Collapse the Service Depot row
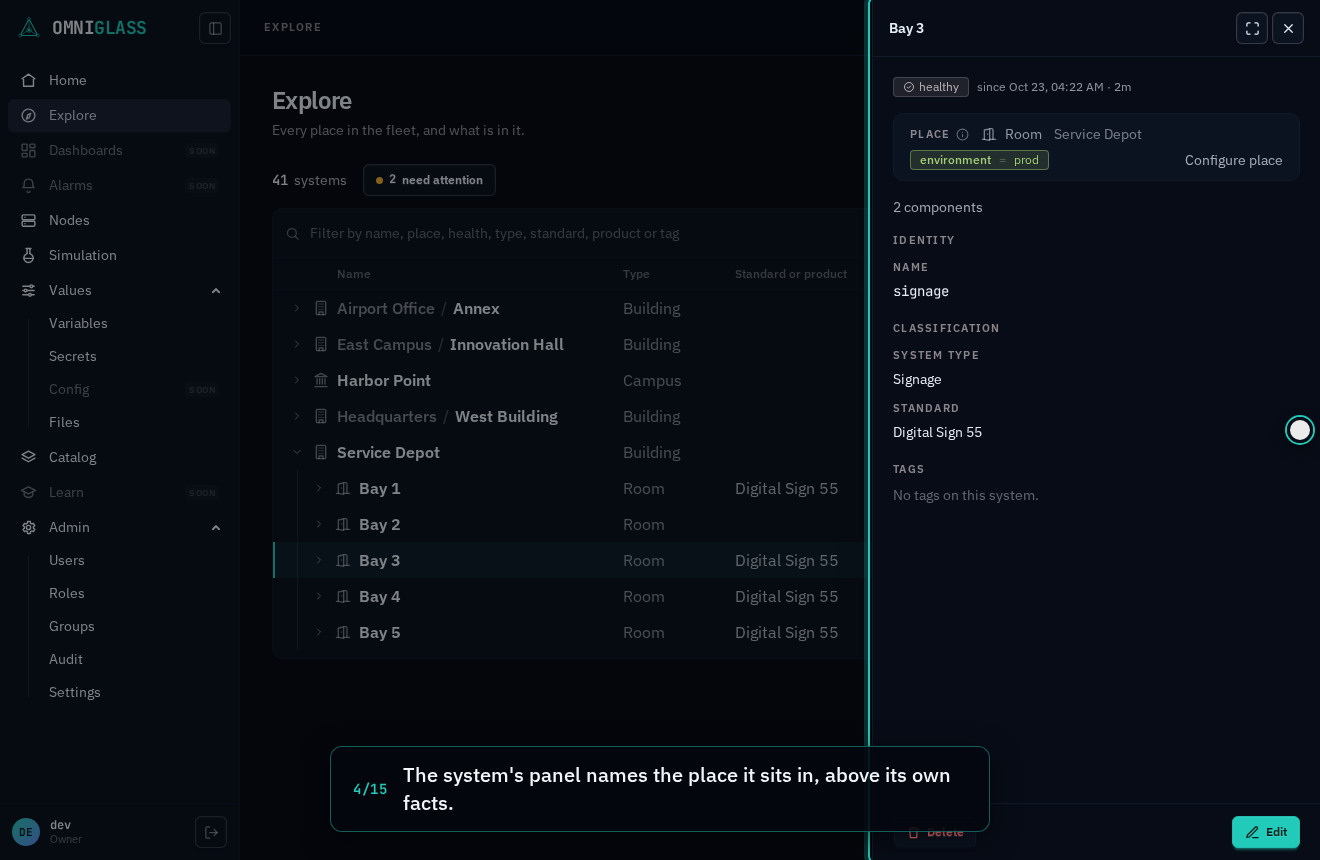Image resolution: width=1320 pixels, height=860 pixels. 296,452
